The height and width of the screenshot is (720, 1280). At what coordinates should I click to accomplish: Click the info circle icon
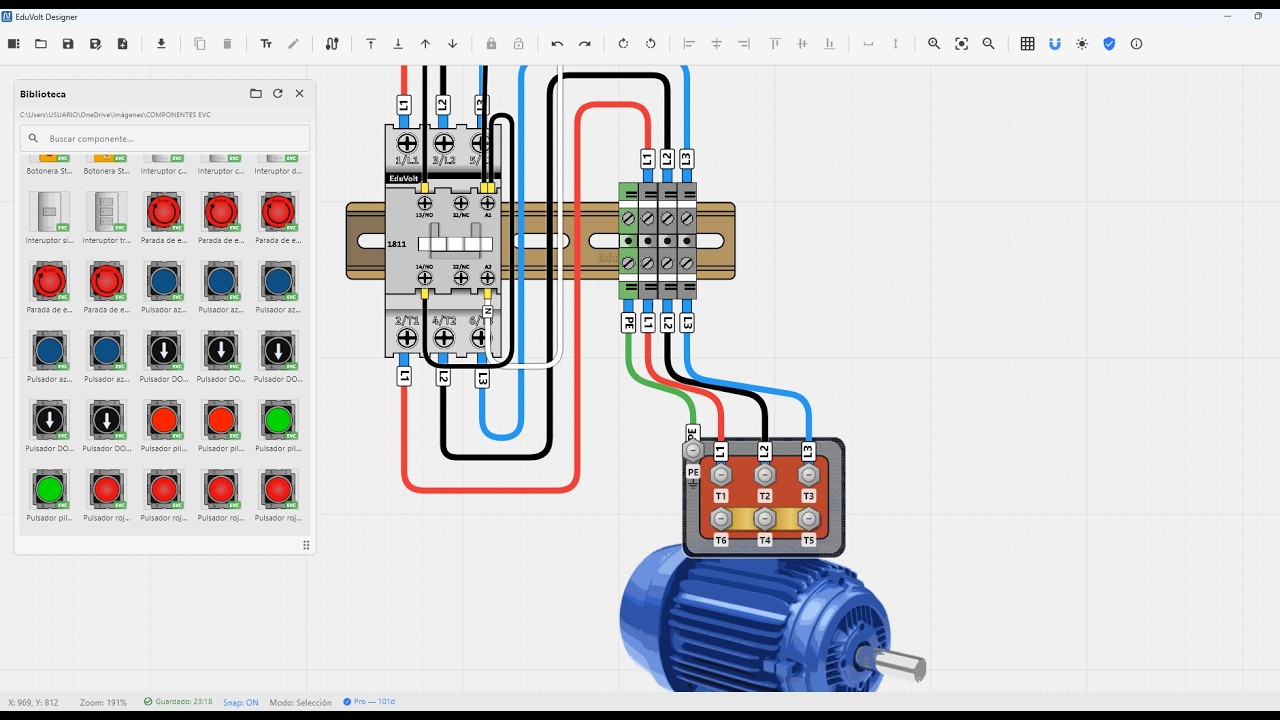click(1136, 44)
